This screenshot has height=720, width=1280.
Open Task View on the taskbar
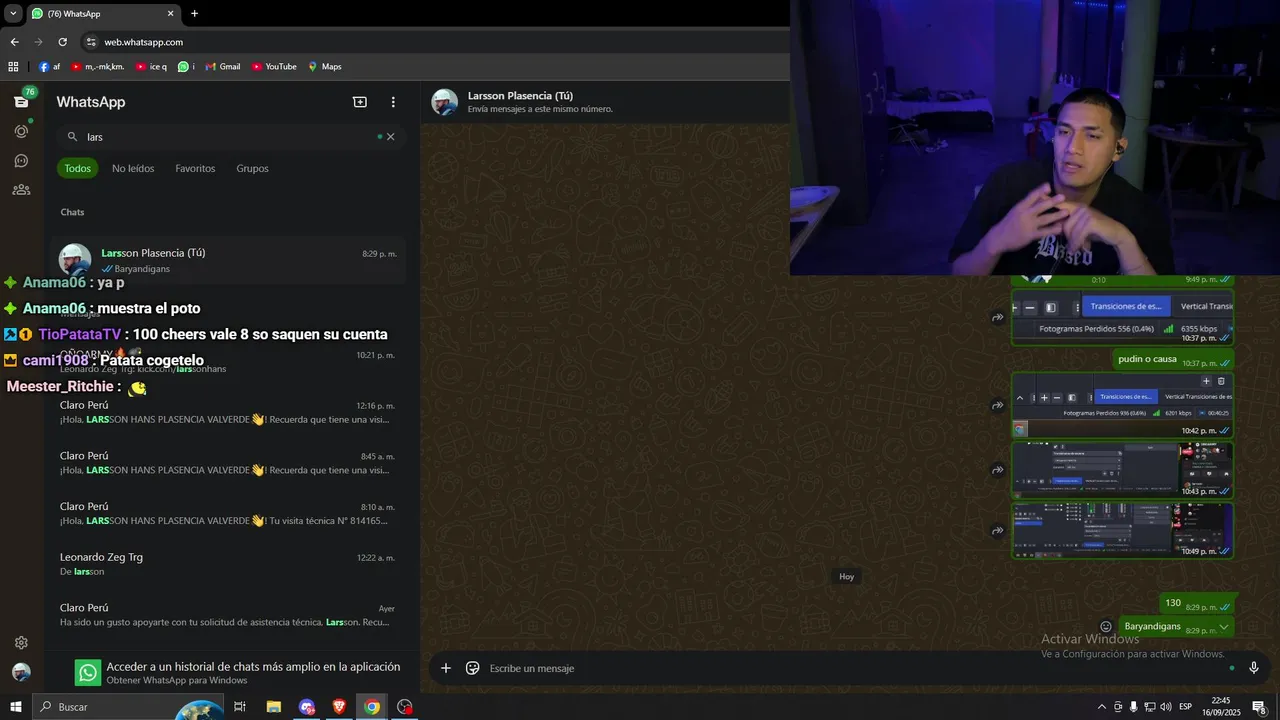tap(240, 707)
